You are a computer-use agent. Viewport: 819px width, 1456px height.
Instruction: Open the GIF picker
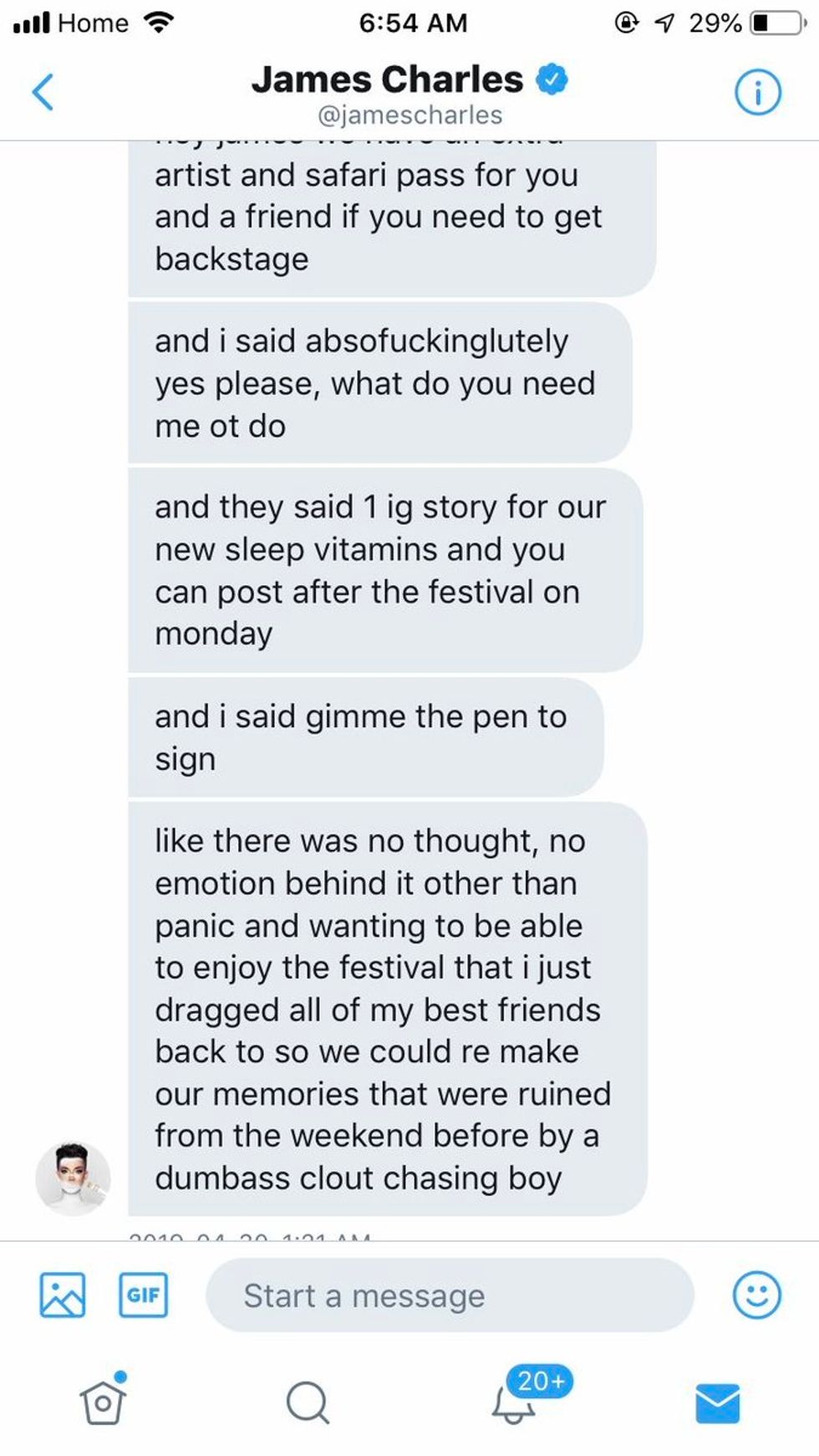143,1295
